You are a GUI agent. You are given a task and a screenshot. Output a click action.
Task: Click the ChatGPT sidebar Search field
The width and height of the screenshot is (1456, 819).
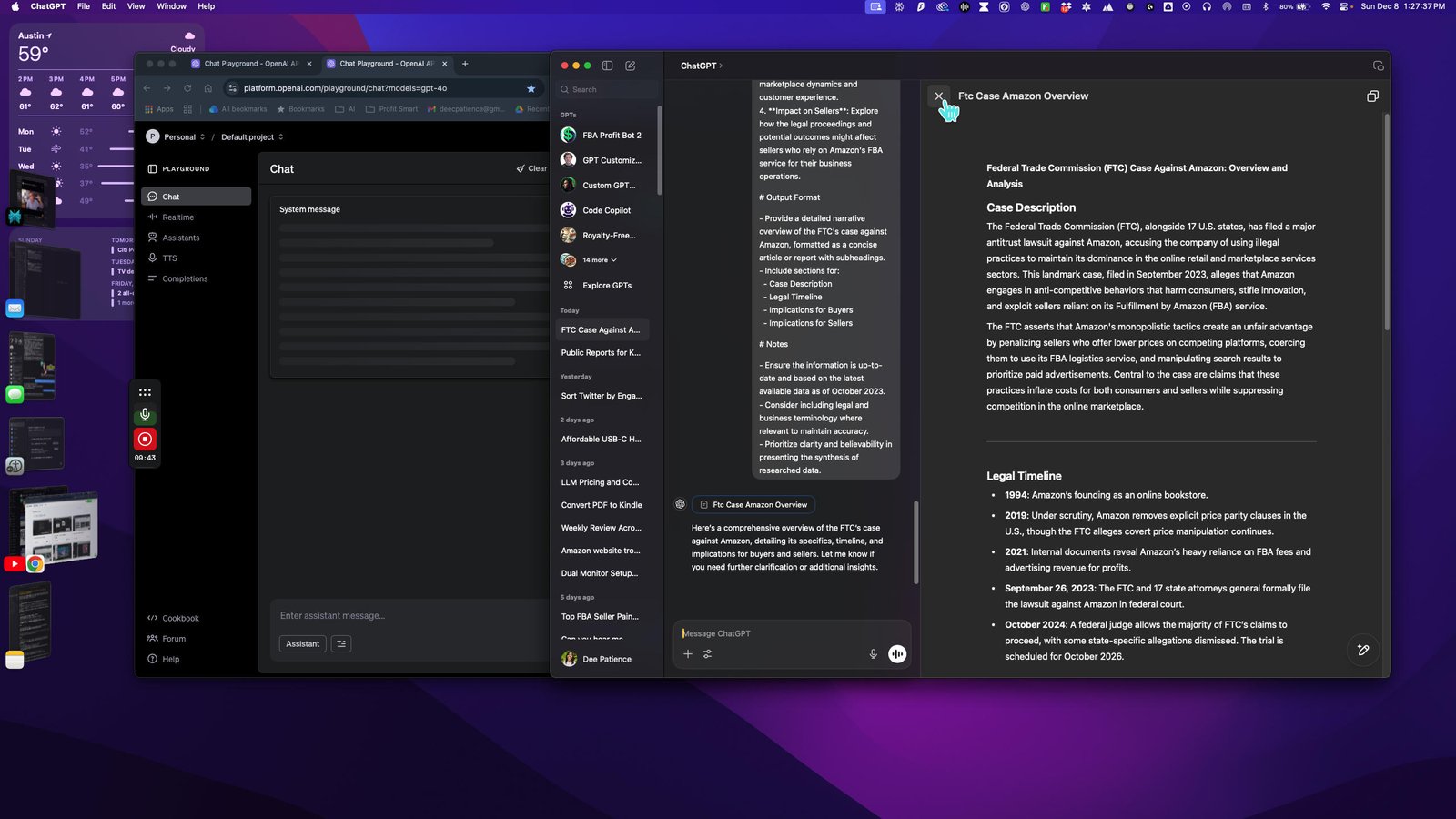pyautogui.click(x=607, y=89)
